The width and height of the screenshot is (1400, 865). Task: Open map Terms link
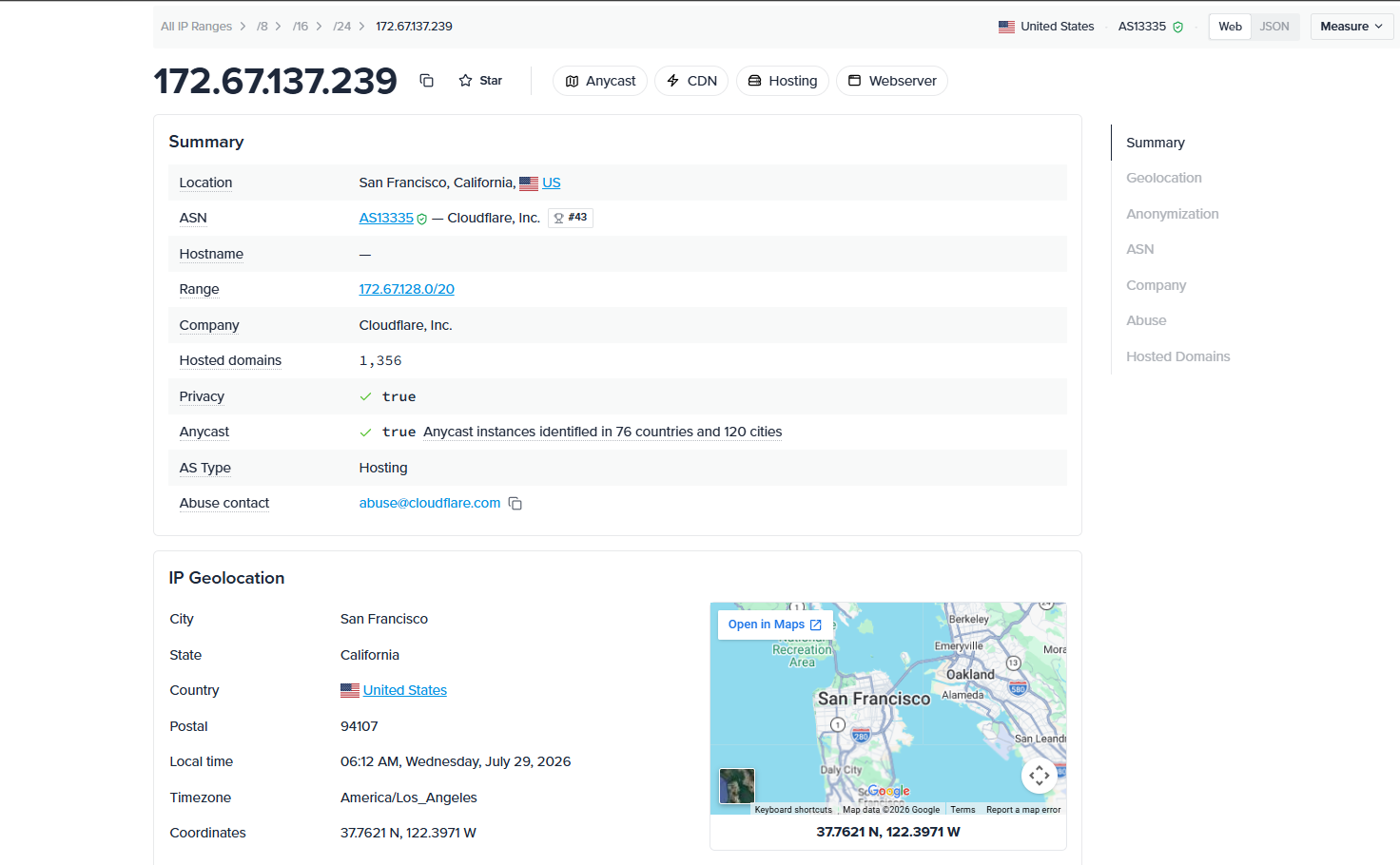coord(962,810)
